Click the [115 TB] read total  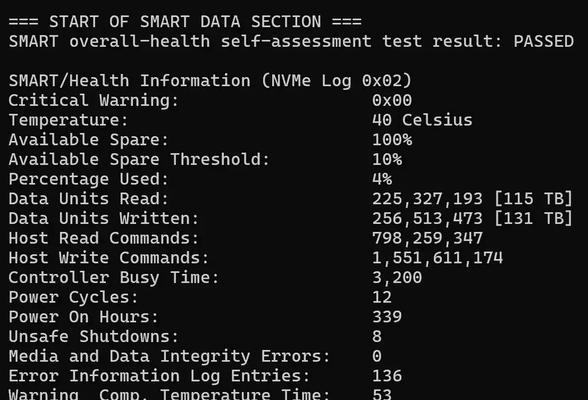[x=534, y=199]
